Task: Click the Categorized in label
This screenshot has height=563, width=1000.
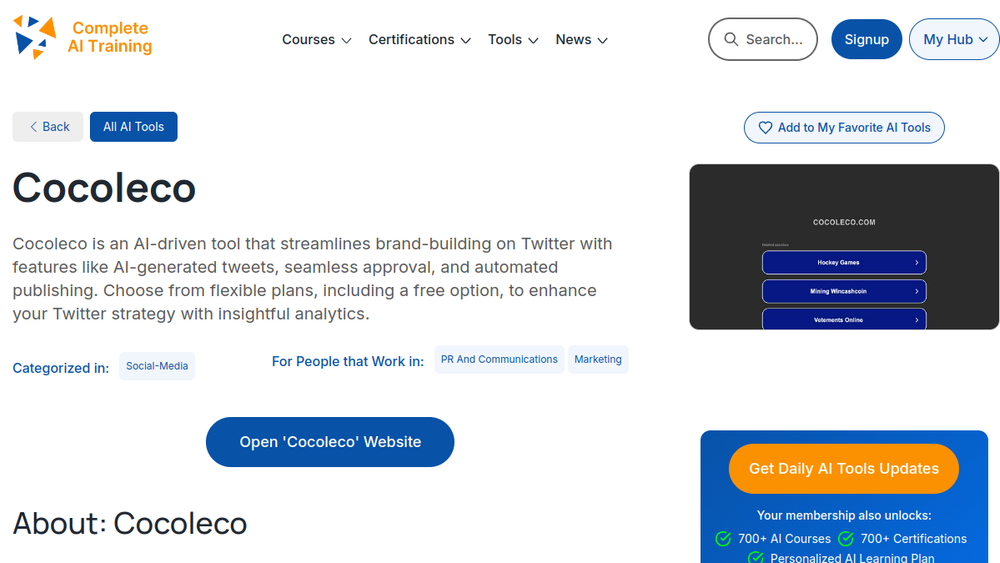Action: 61,368
